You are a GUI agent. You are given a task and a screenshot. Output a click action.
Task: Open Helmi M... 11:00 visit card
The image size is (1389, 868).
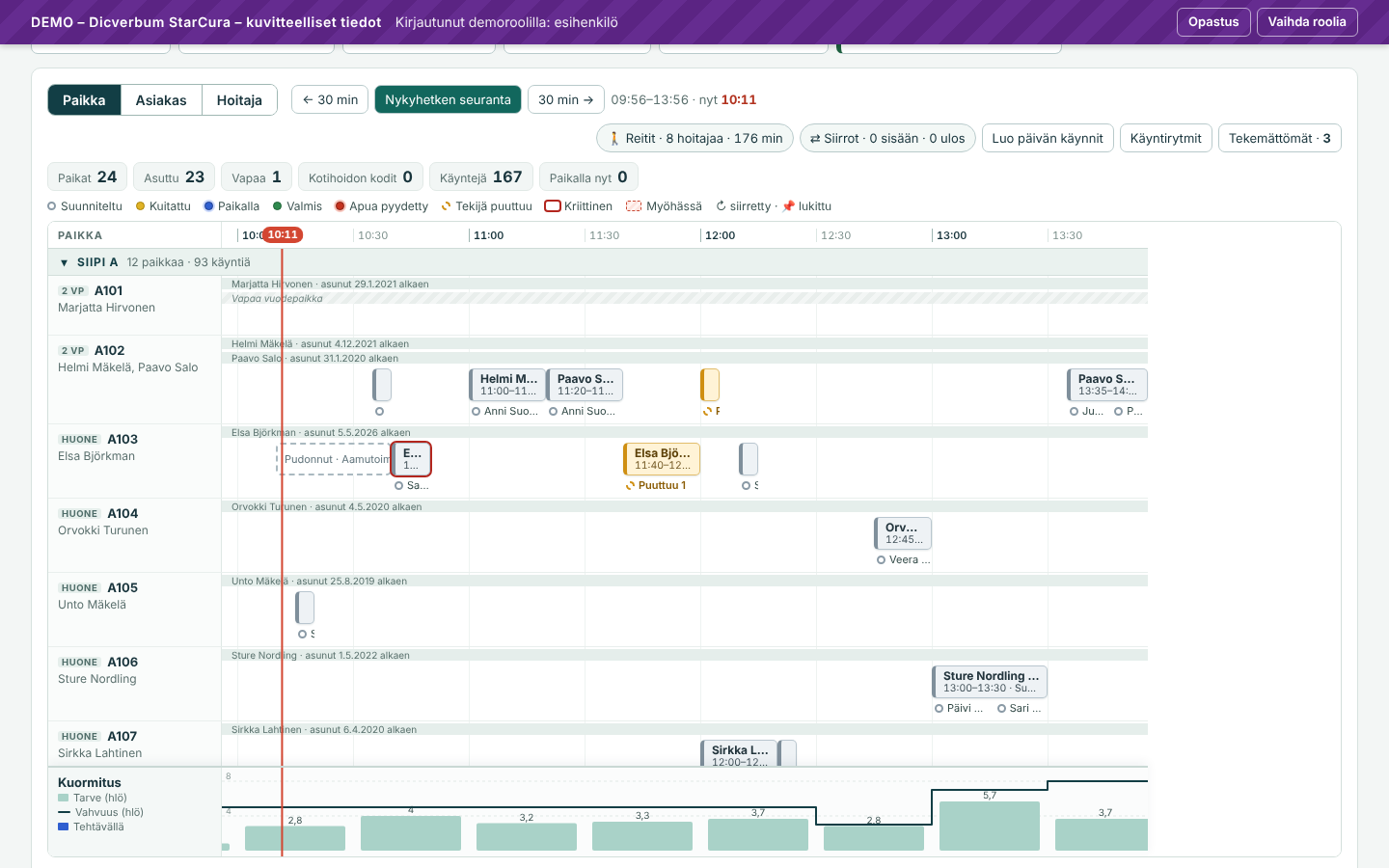[507, 385]
